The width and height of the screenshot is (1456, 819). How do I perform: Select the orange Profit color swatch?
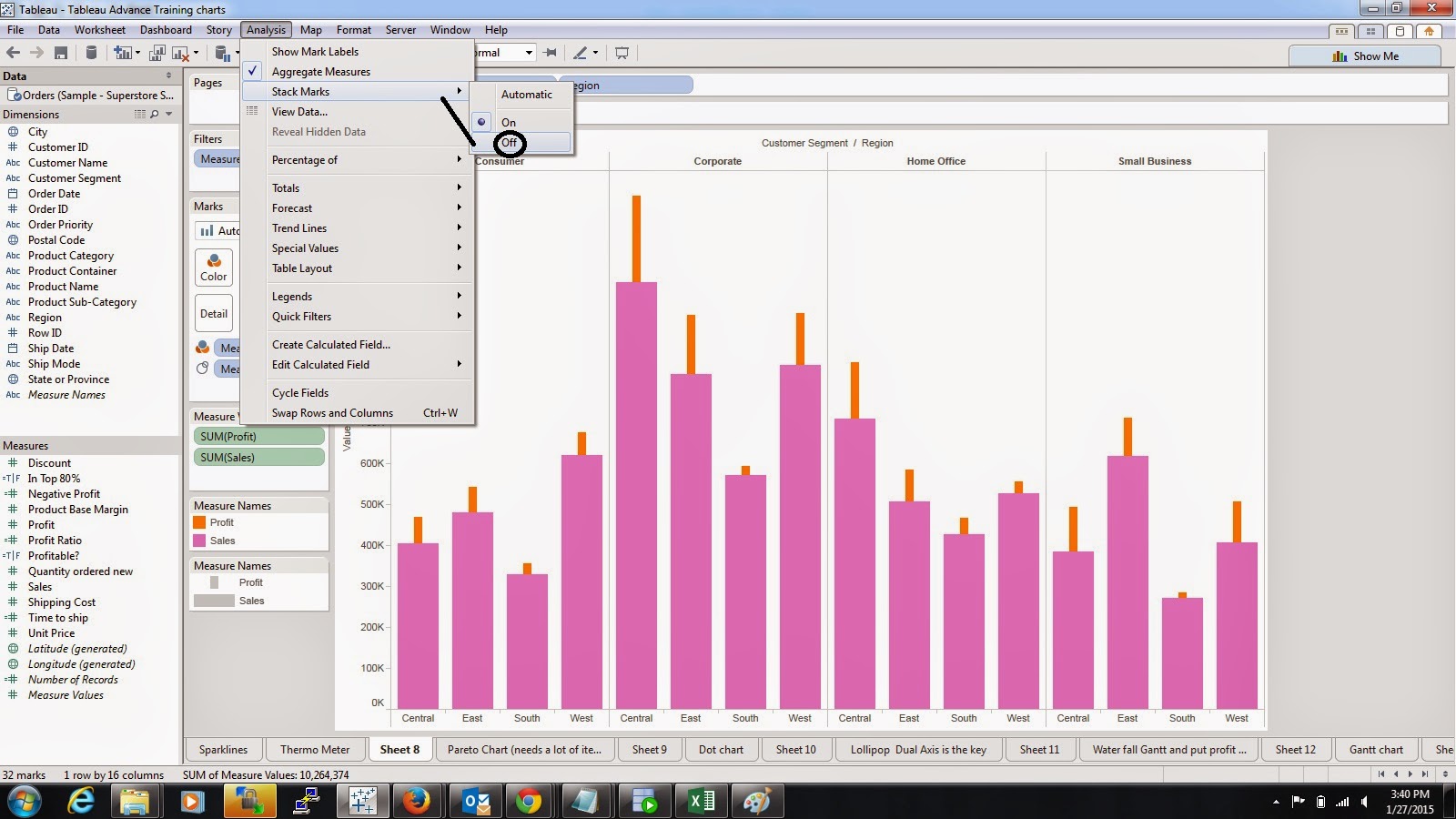tap(201, 522)
